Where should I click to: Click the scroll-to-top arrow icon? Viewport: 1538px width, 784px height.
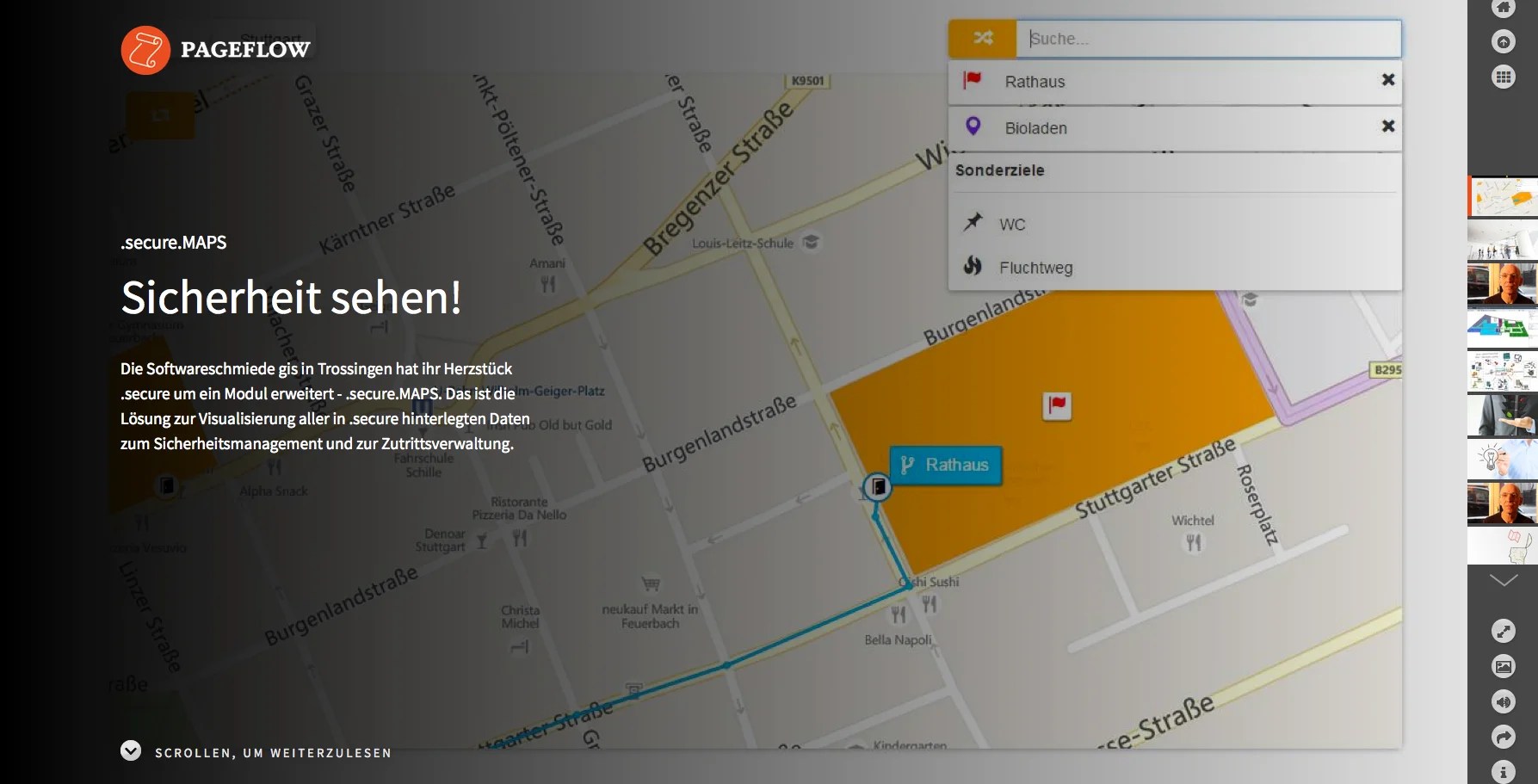(x=1504, y=41)
